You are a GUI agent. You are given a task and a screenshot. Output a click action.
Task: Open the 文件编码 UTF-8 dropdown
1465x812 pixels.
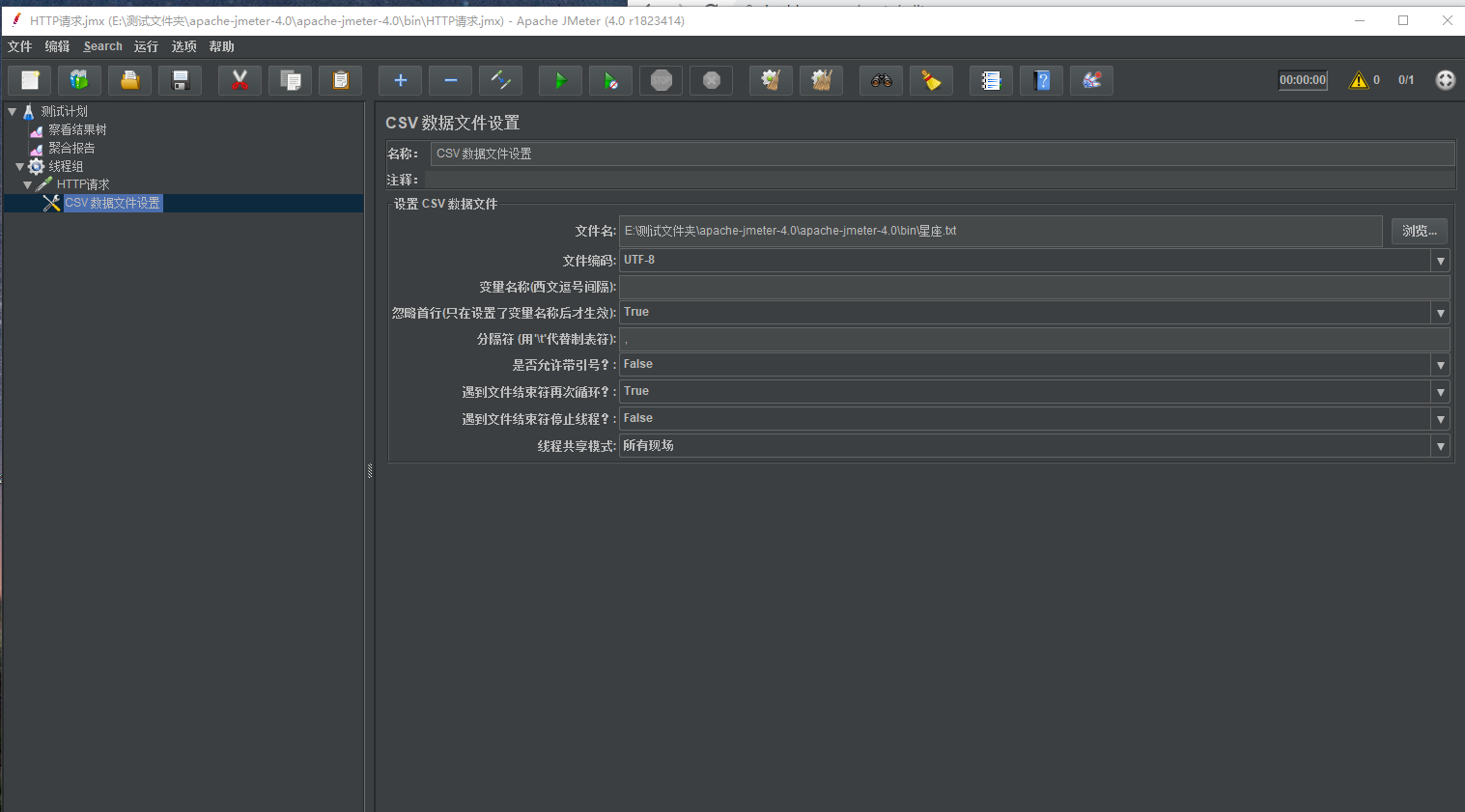1034,260
